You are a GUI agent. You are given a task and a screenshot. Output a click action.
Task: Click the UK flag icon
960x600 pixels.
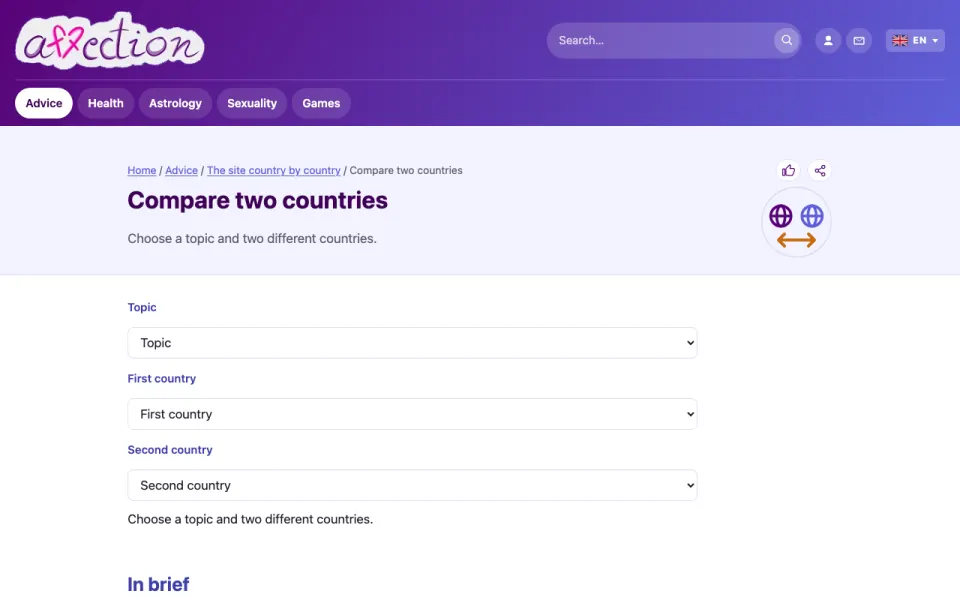pos(899,40)
